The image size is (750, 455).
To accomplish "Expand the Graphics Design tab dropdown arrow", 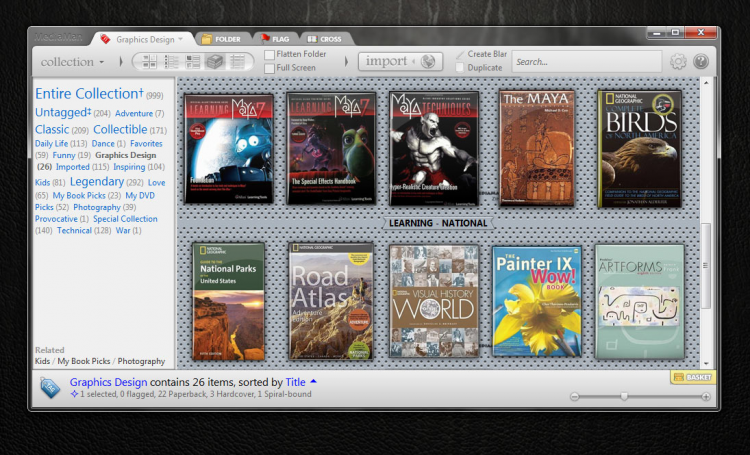I will (180, 39).
